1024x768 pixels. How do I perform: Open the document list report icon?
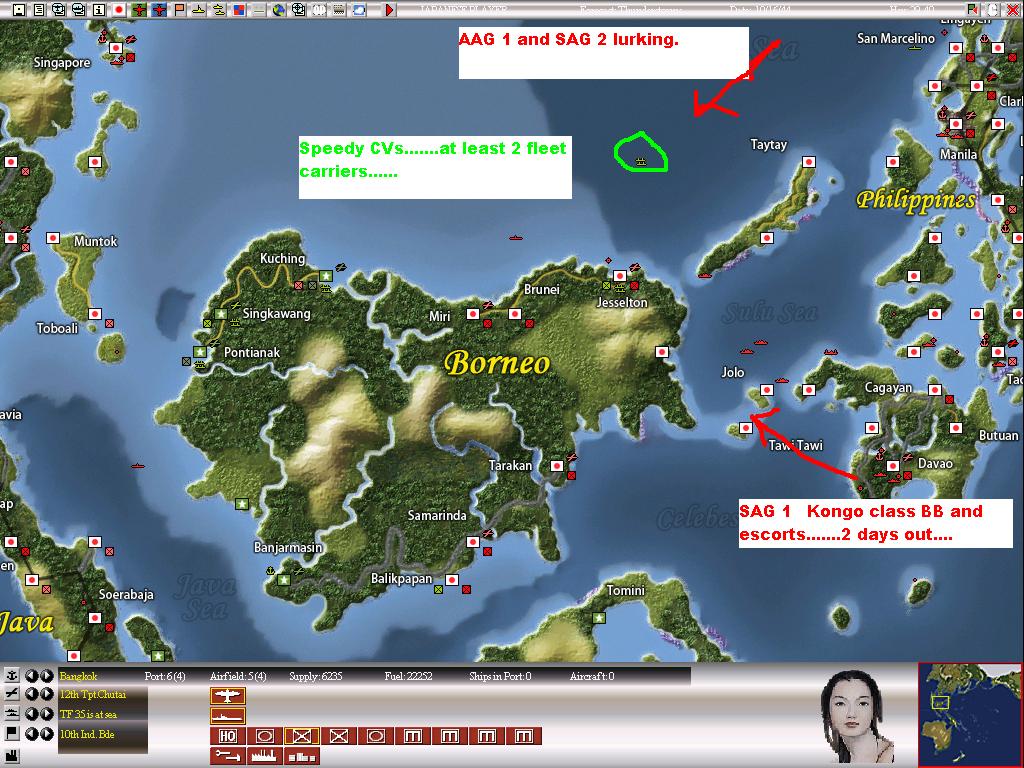click(x=39, y=10)
